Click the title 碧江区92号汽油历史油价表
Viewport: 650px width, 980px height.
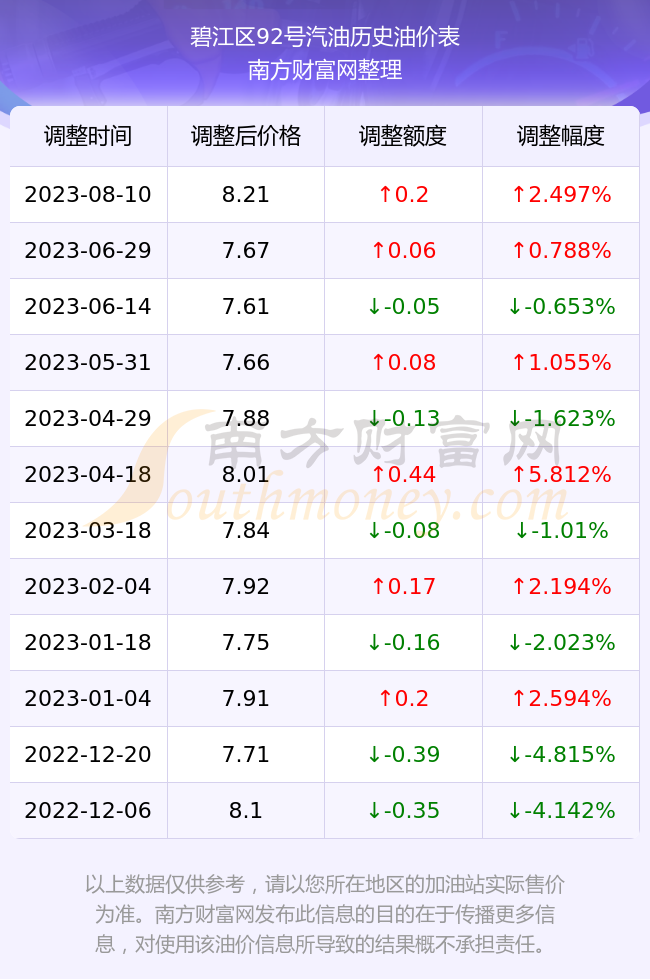click(x=325, y=37)
